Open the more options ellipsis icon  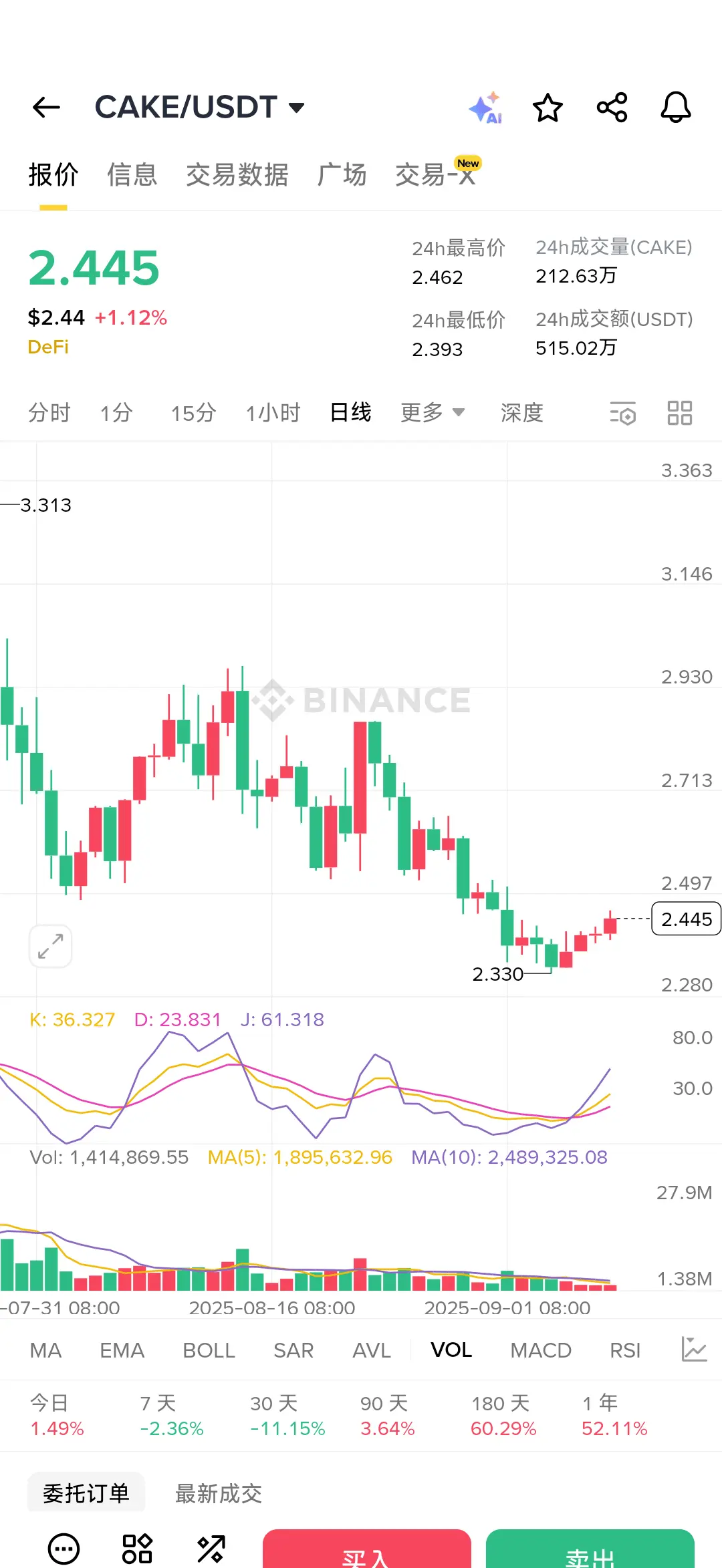click(x=64, y=1549)
